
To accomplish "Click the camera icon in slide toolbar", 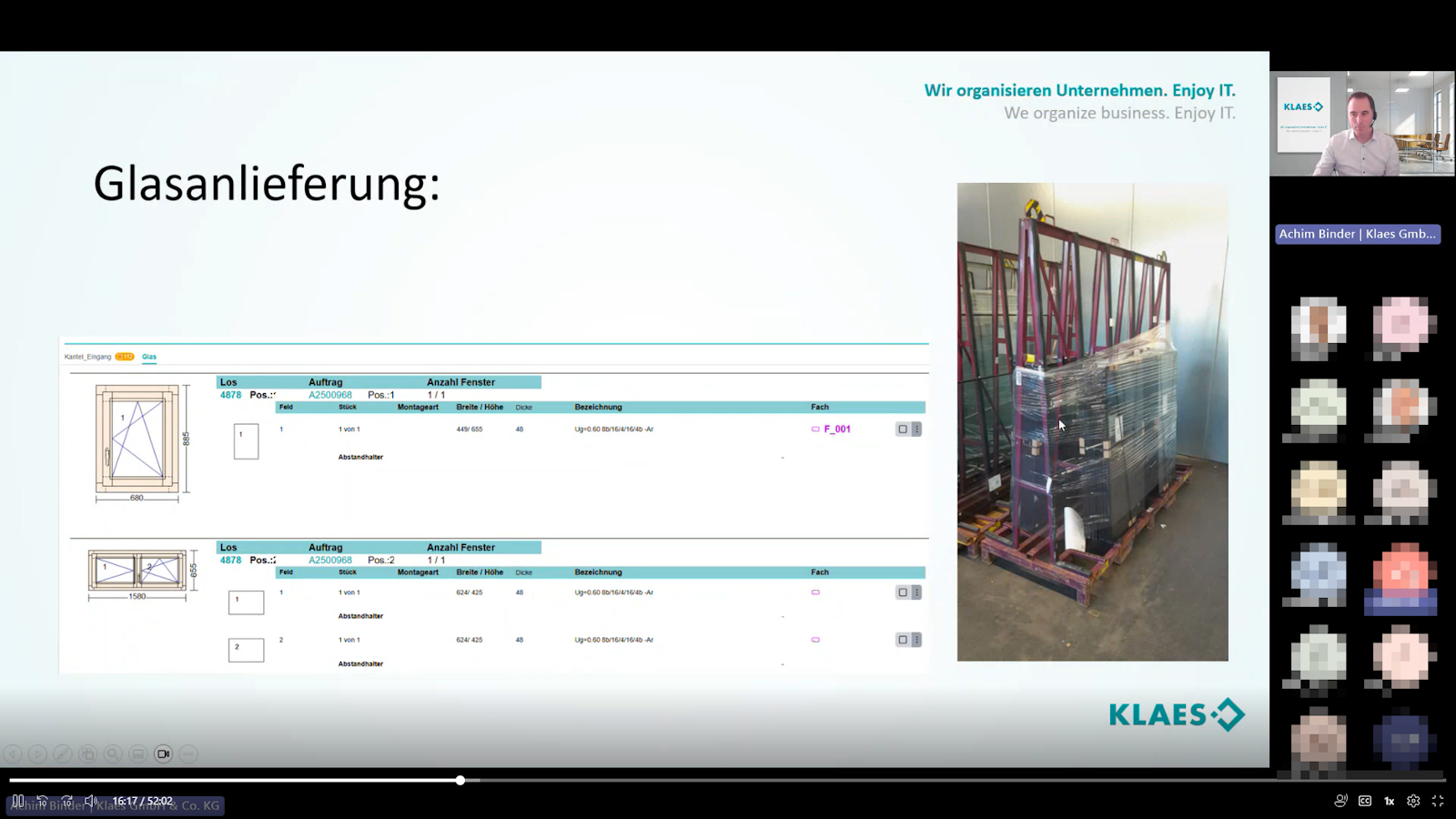I will (163, 753).
